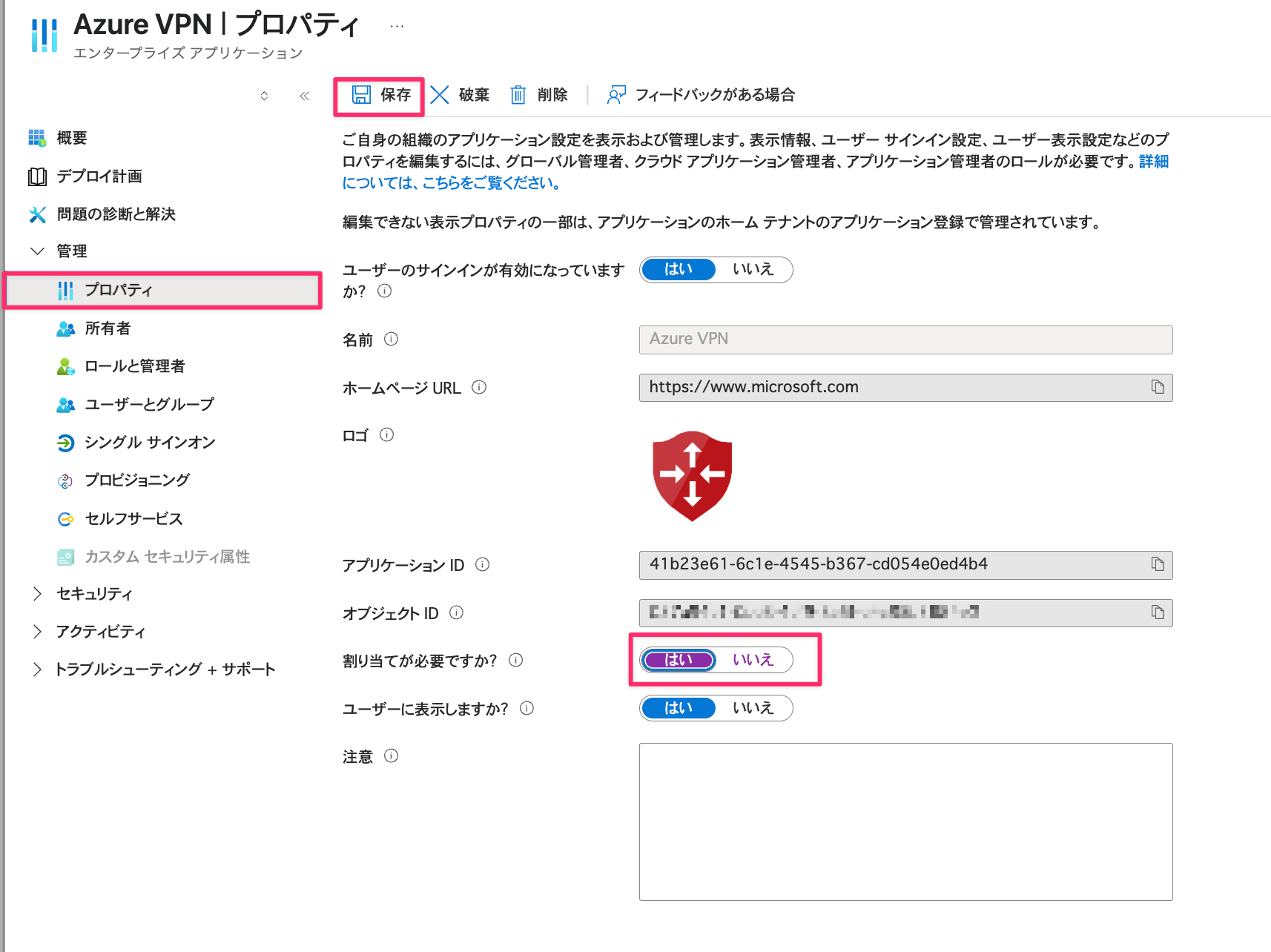Click the save floppy disk icon
Image resolution: width=1271 pixels, height=952 pixels.
361,95
